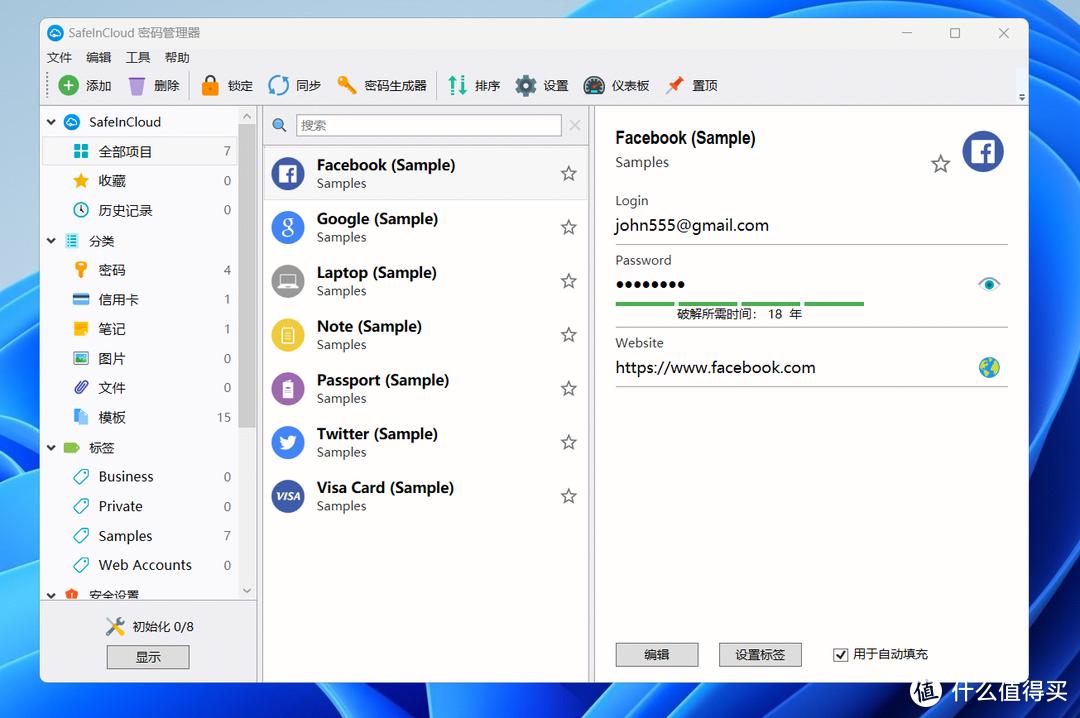The width and height of the screenshot is (1080, 718).
Task: Collapse the 分类 category section
Action: tap(52, 241)
